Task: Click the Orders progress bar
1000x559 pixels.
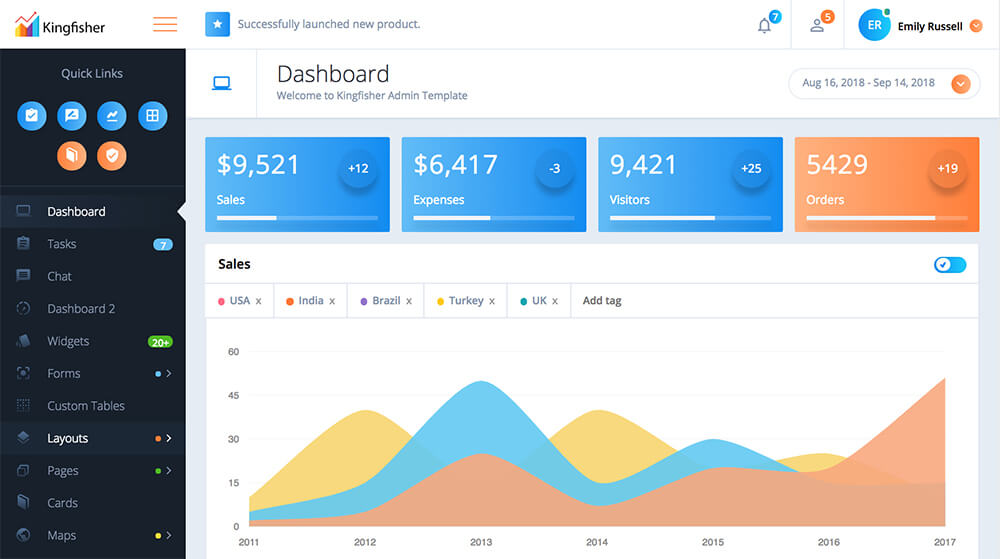Action: click(887, 217)
